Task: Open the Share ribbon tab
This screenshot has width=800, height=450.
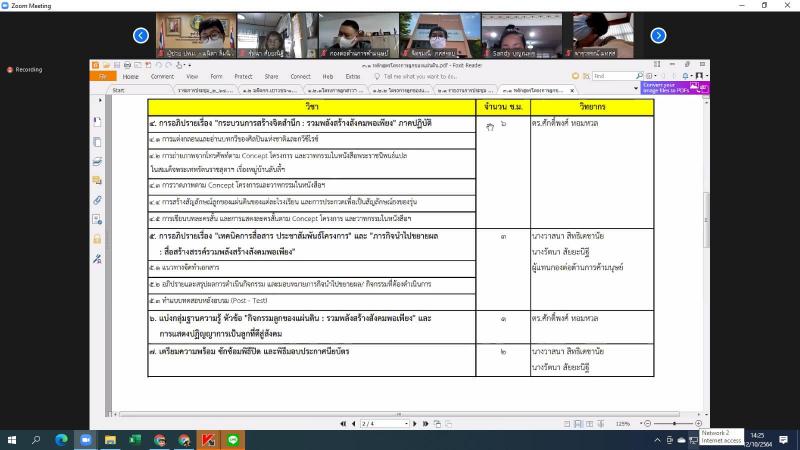Action: pyautogui.click(x=271, y=77)
